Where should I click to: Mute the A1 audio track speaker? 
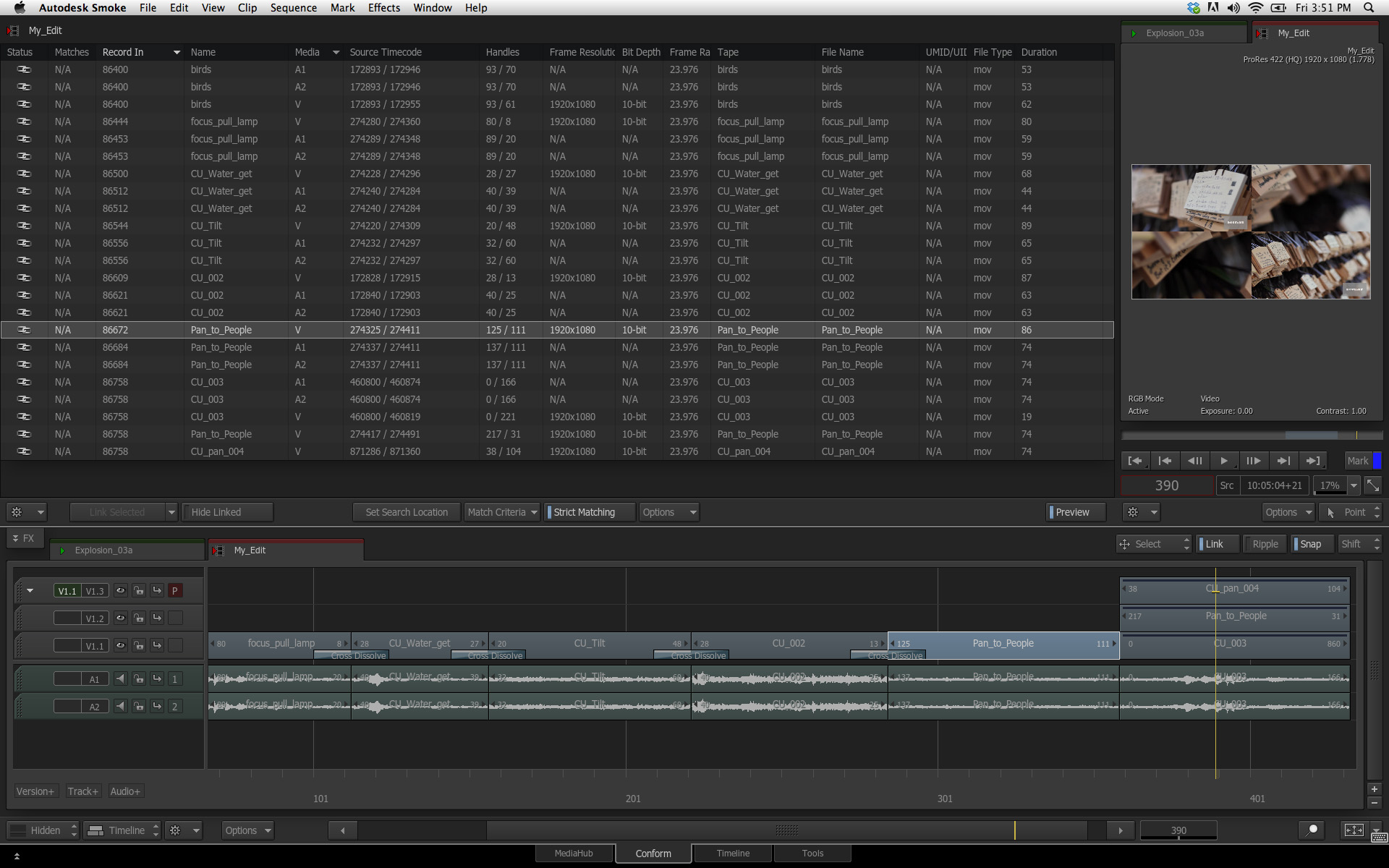tap(121, 678)
